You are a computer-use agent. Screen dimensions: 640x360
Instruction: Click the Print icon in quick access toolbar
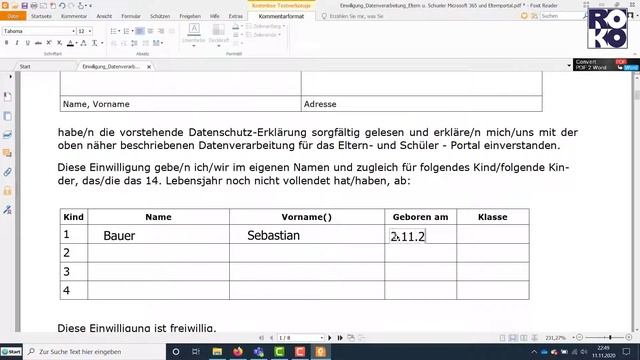[x=34, y=6]
